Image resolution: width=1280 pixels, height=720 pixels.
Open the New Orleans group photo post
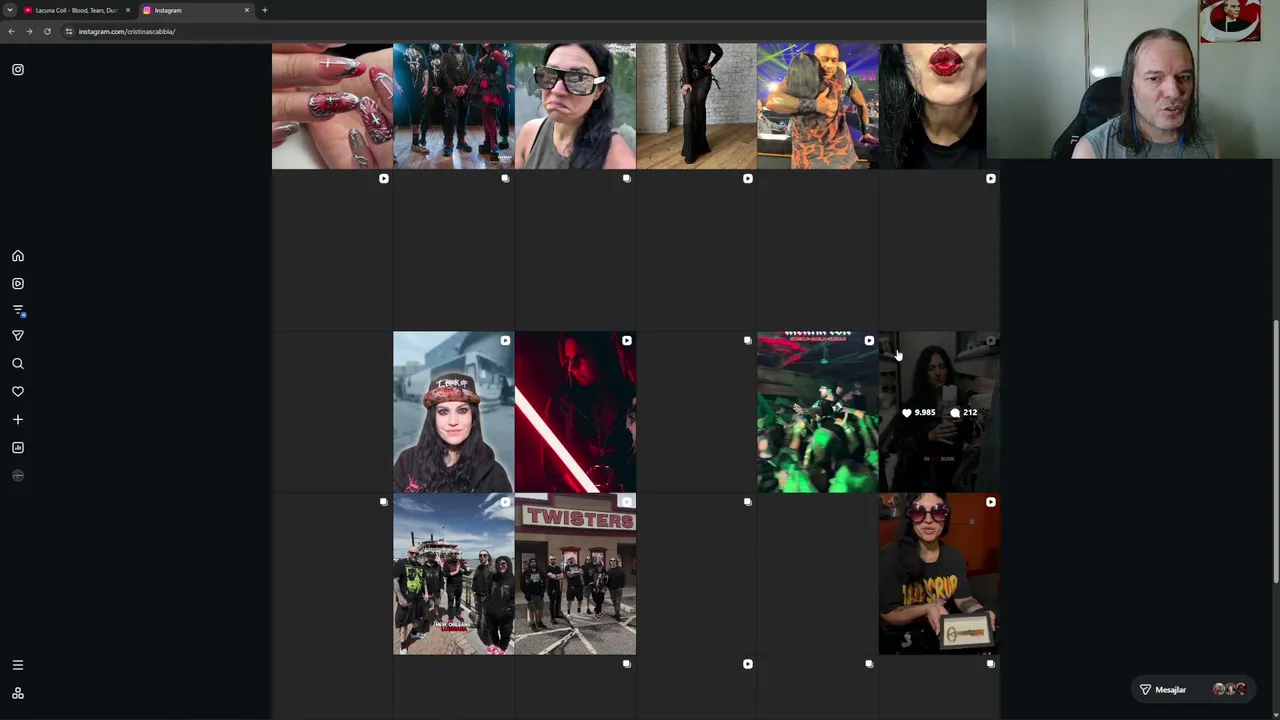pyautogui.click(x=454, y=574)
